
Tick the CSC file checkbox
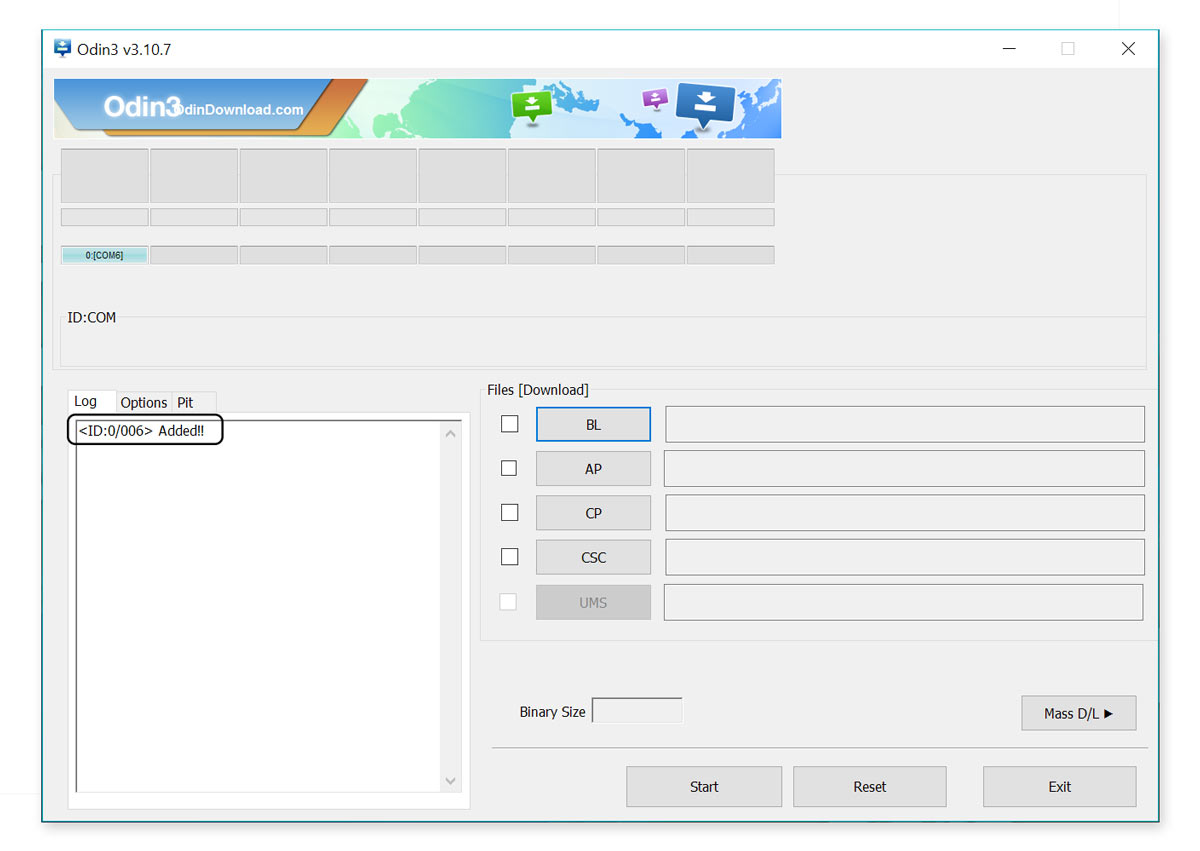509,557
